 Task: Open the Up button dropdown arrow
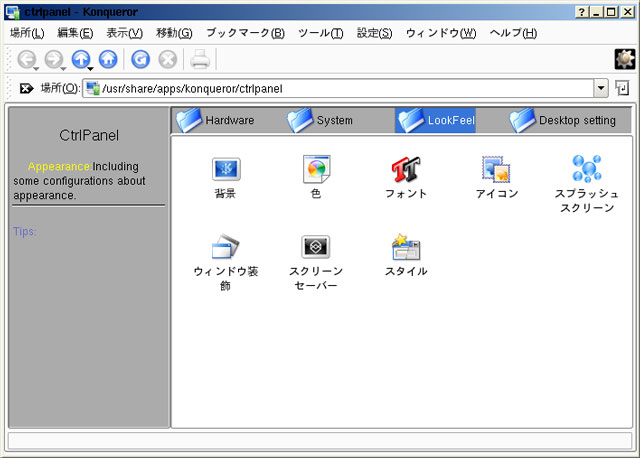(x=90, y=69)
